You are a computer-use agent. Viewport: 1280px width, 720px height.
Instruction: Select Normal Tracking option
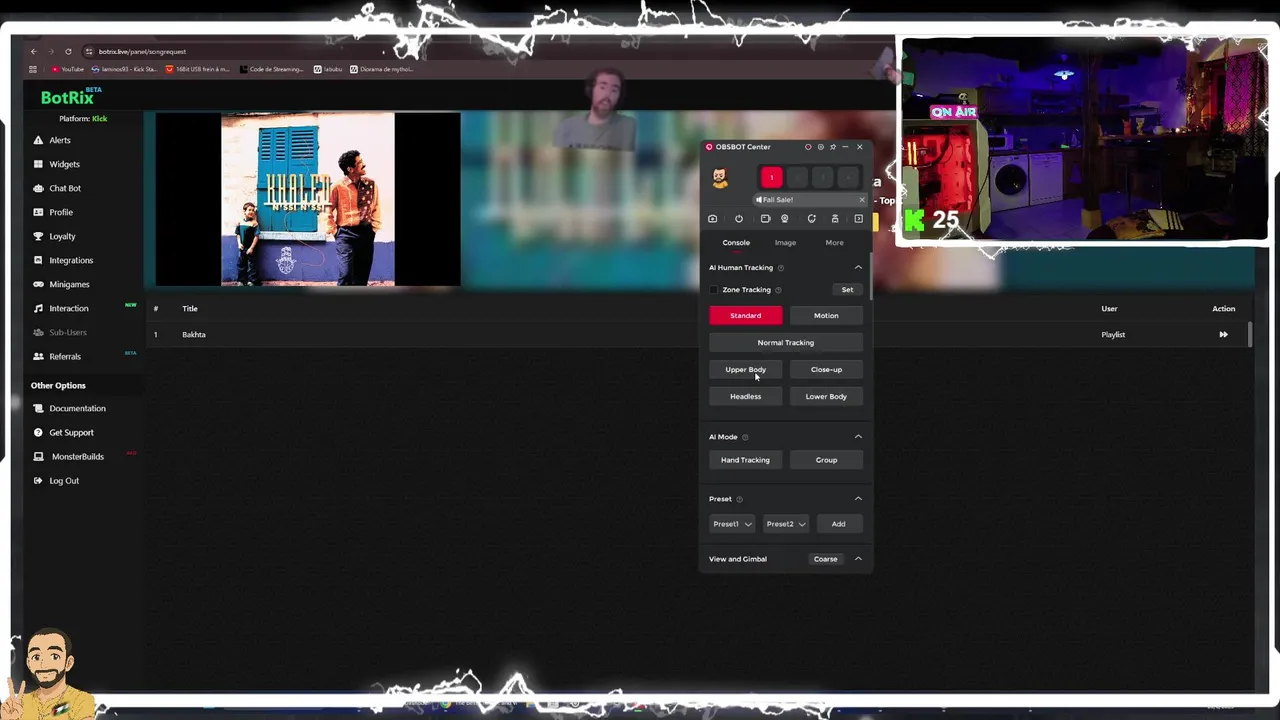[786, 343]
